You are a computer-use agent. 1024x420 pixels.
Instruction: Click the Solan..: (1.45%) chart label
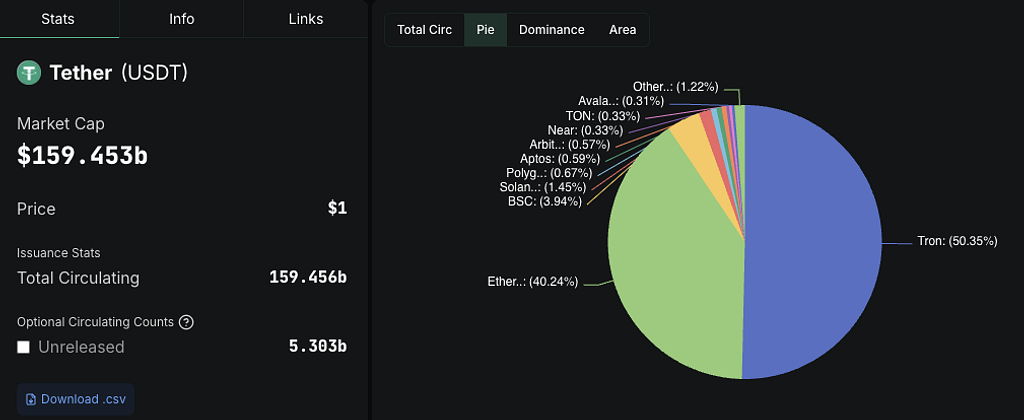coord(535,187)
